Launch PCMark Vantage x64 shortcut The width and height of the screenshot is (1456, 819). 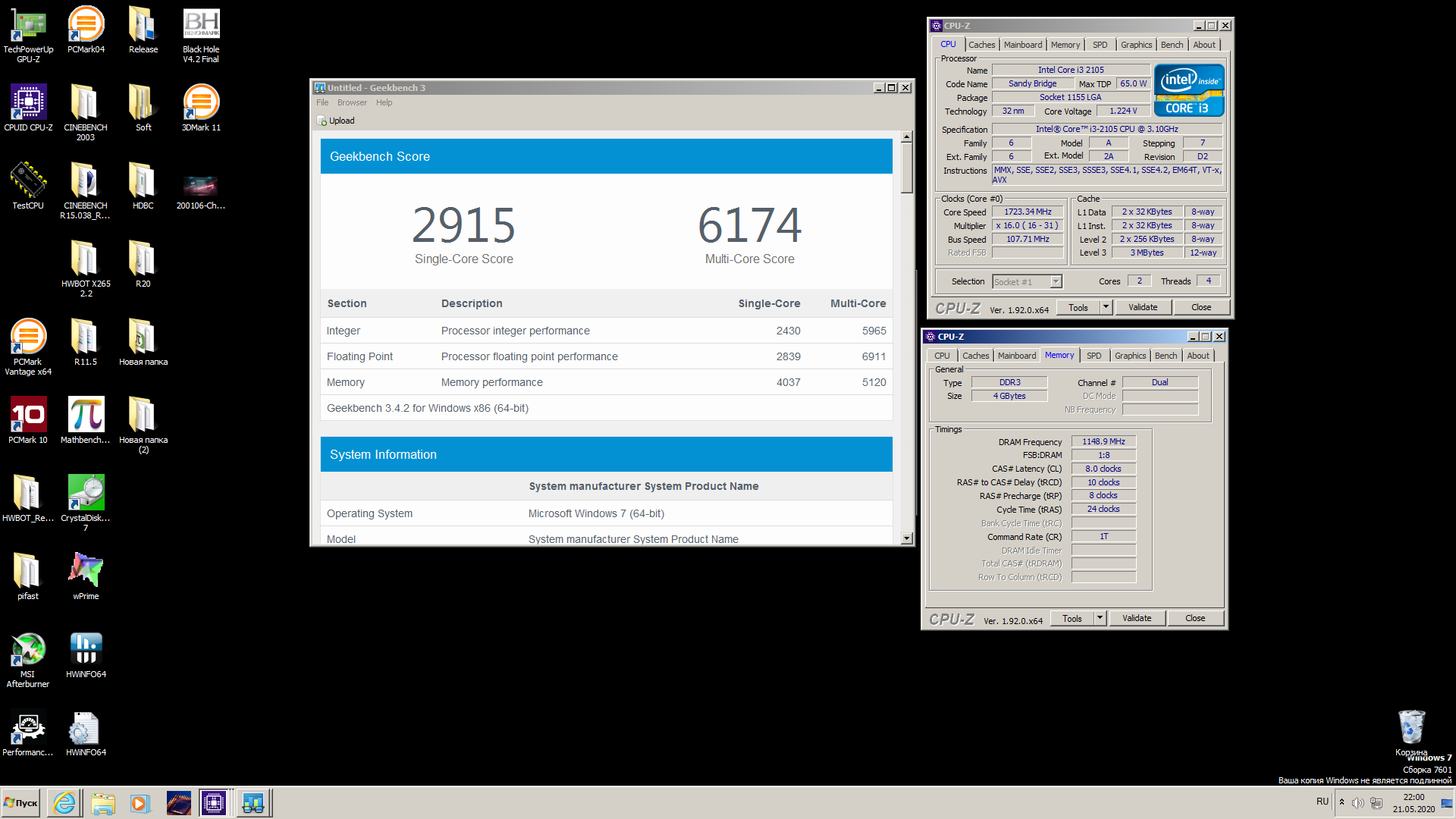pyautogui.click(x=28, y=347)
